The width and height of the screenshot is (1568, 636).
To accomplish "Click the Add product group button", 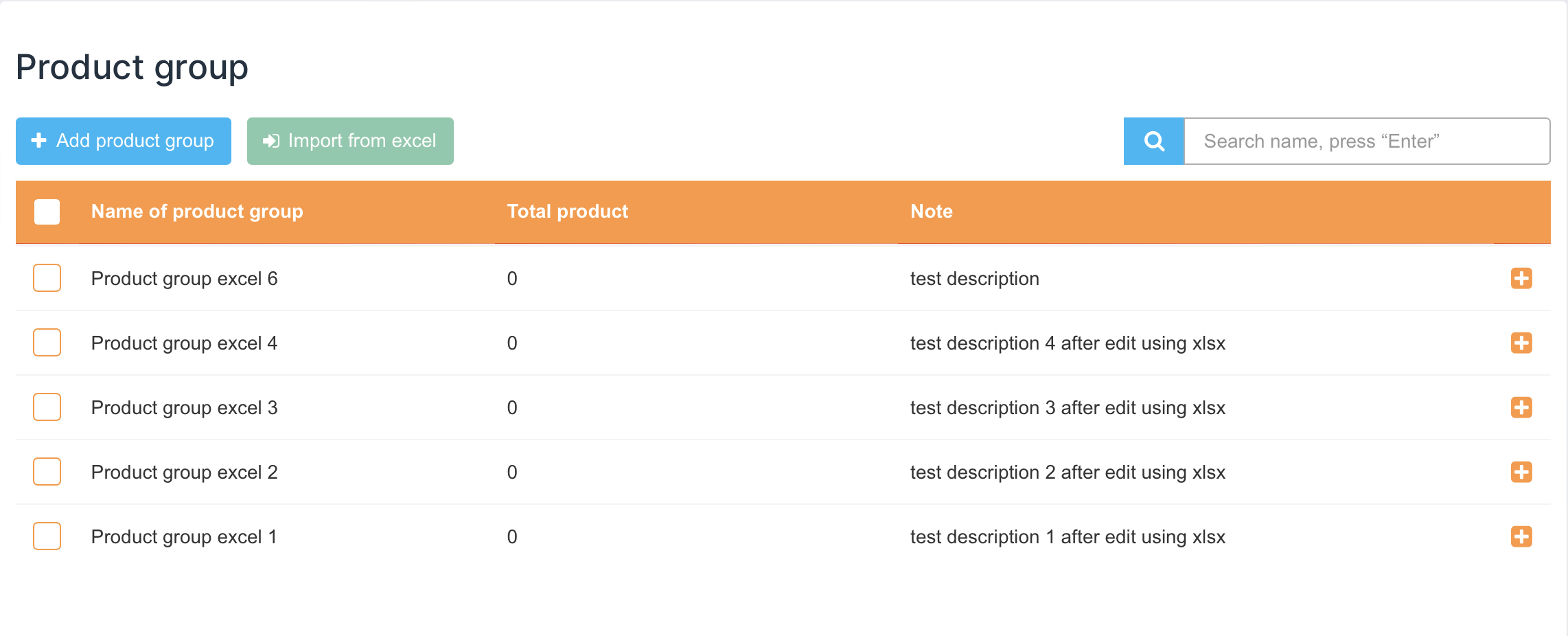I will (x=124, y=141).
